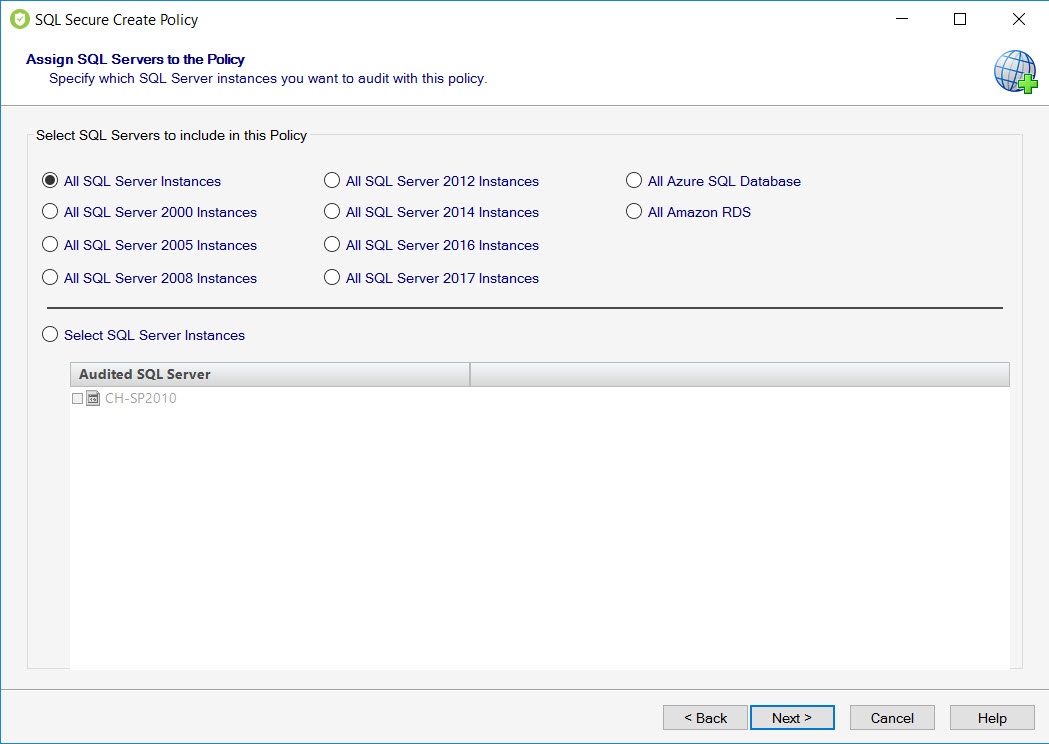Pick All SQL Server 2017 Instances
Viewport: 1049px width, 744px height.
click(332, 278)
